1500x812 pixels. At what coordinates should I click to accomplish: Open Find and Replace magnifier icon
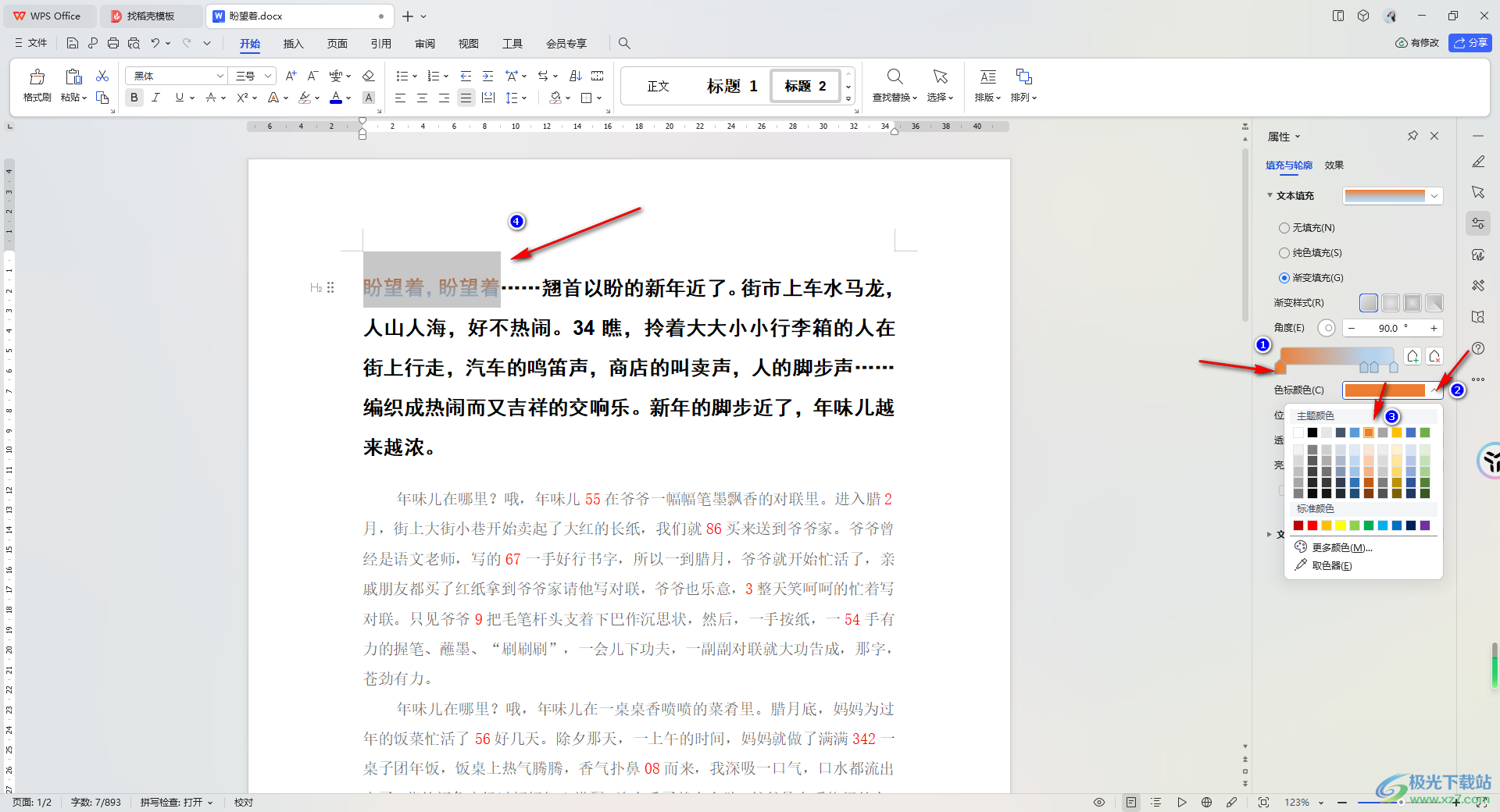[895, 77]
